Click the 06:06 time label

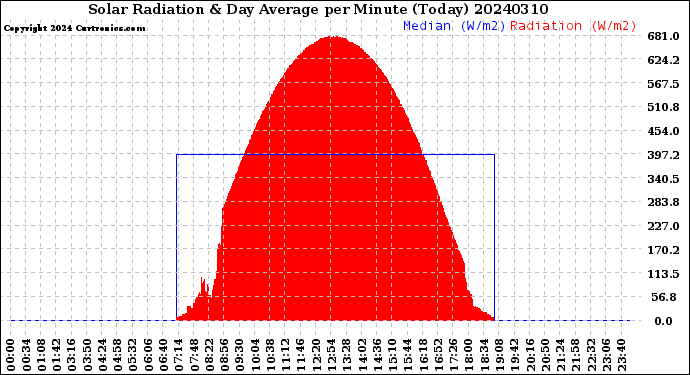148,355
